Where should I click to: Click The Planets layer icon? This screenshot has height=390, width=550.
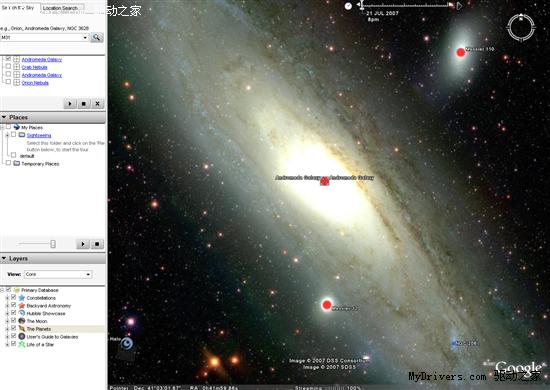pyautogui.click(x=22, y=329)
